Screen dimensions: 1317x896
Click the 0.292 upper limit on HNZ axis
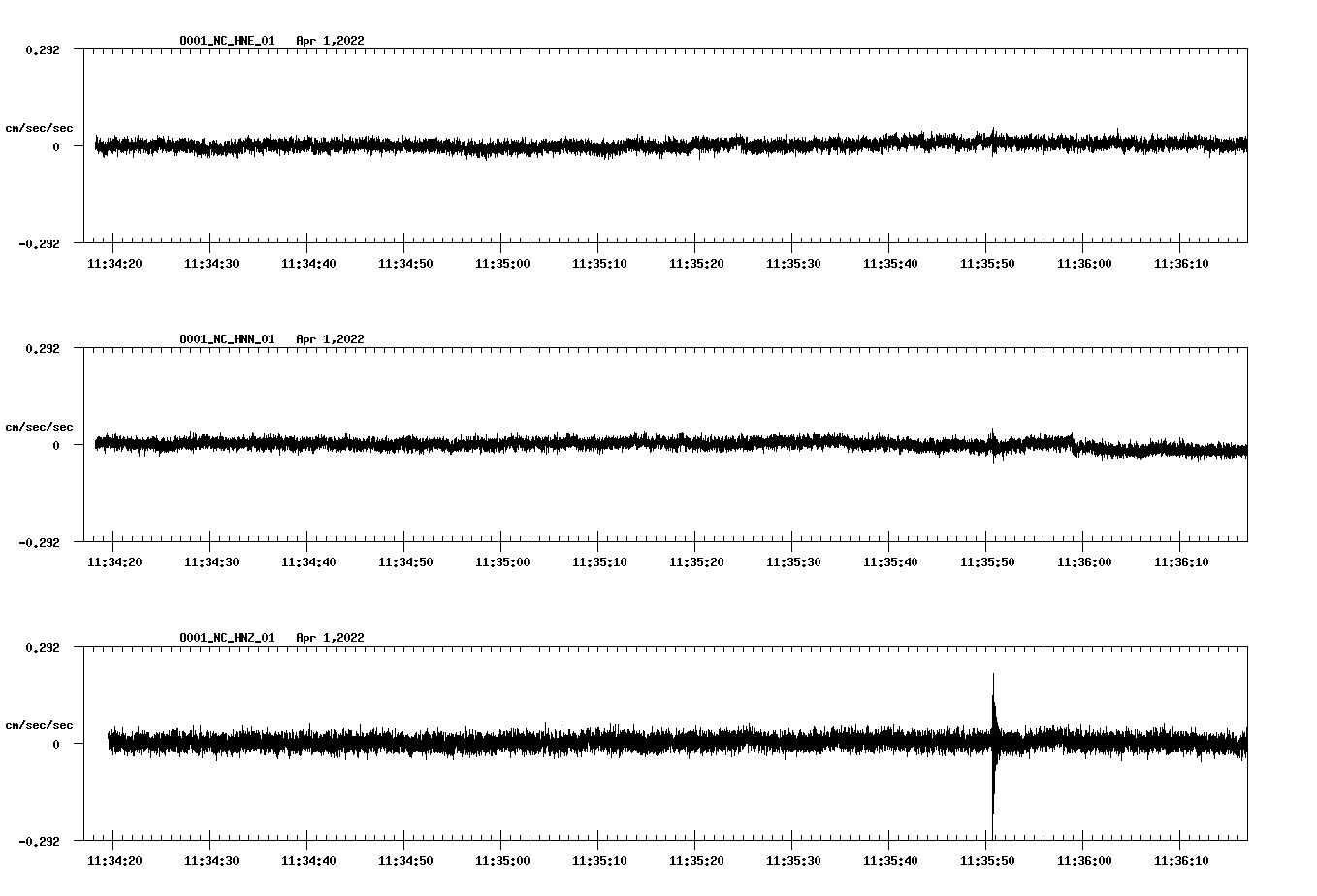(x=43, y=647)
